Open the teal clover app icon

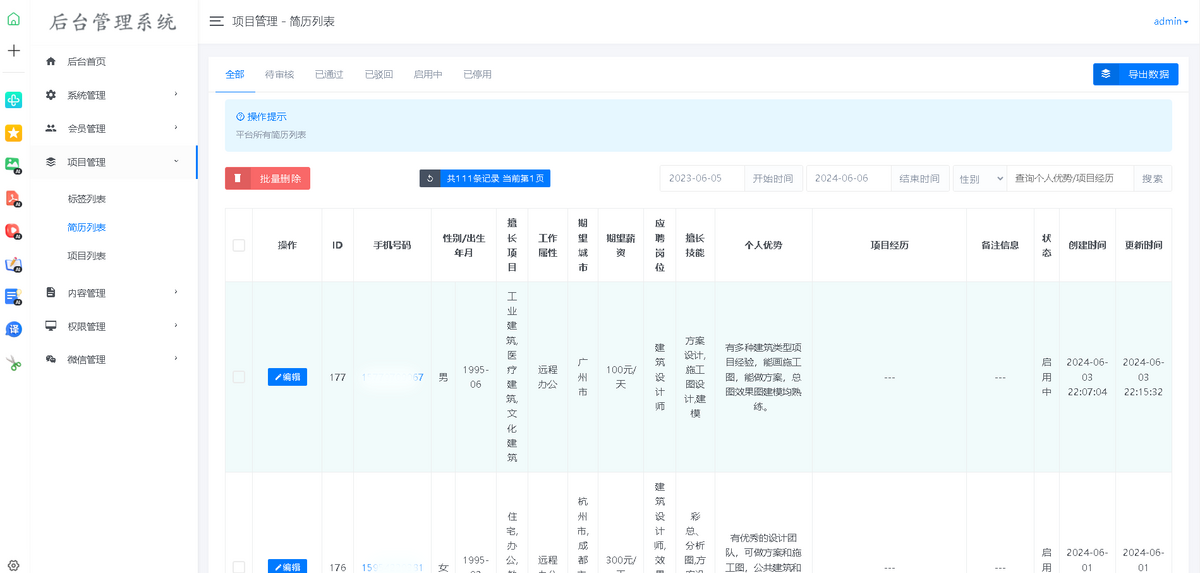coord(14,100)
